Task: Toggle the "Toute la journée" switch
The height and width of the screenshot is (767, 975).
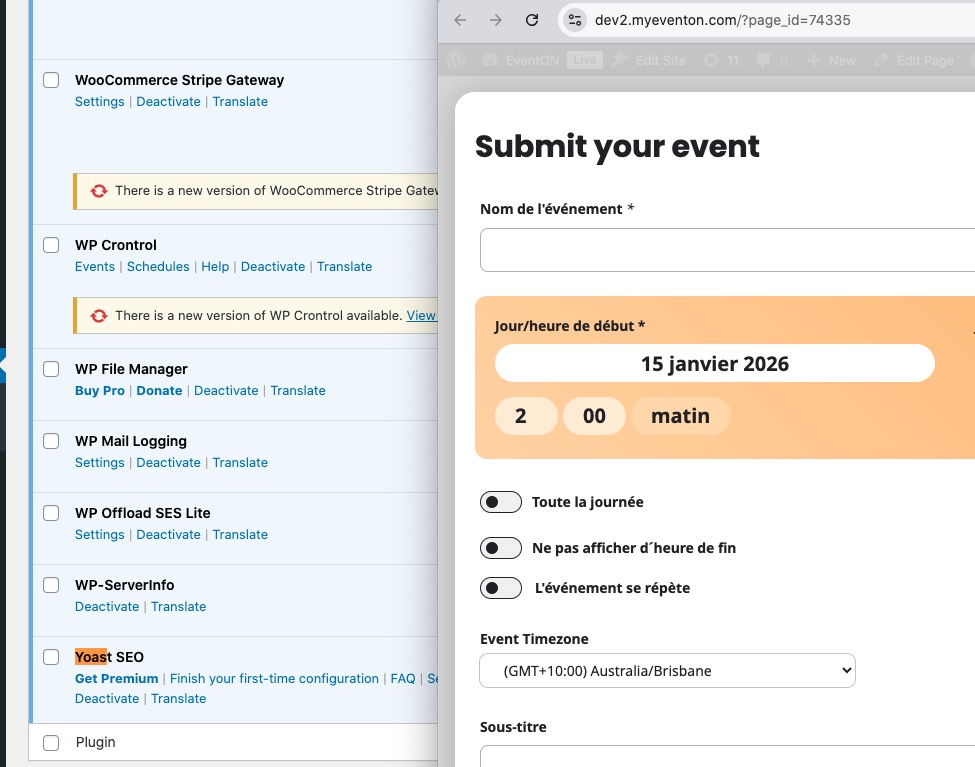Action: click(x=501, y=502)
